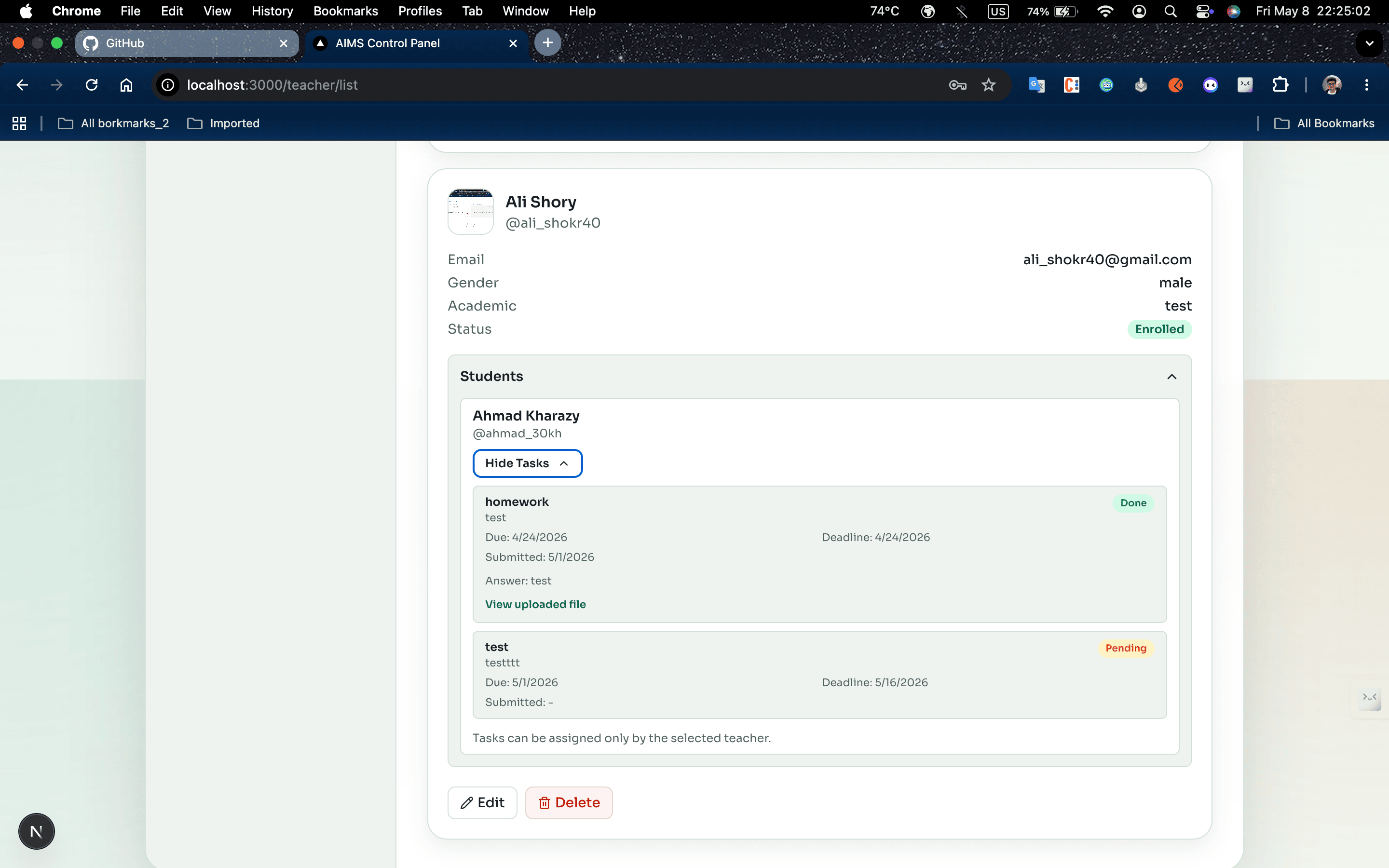Image resolution: width=1389 pixels, height=868 pixels.
Task: Open the Google Translate extension
Action: [x=1036, y=85]
